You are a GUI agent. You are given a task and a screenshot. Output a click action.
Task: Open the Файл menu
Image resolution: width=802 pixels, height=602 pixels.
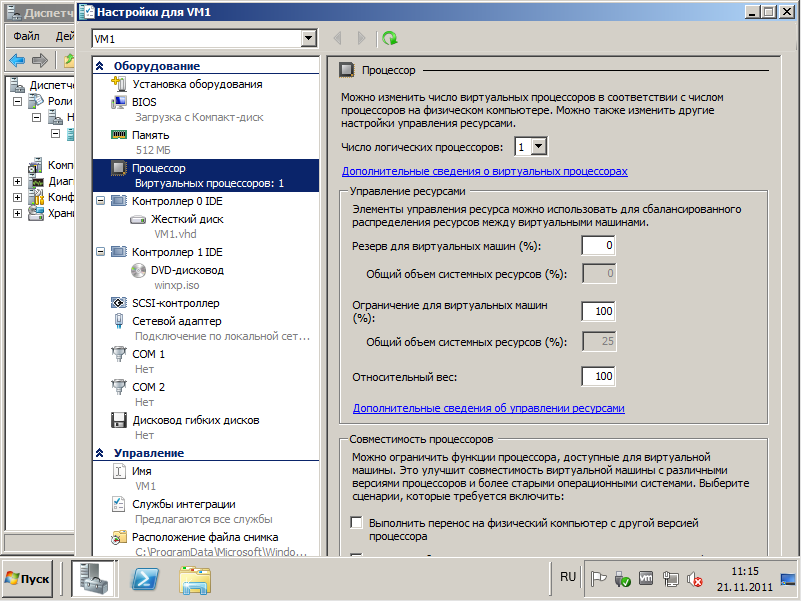(x=26, y=36)
